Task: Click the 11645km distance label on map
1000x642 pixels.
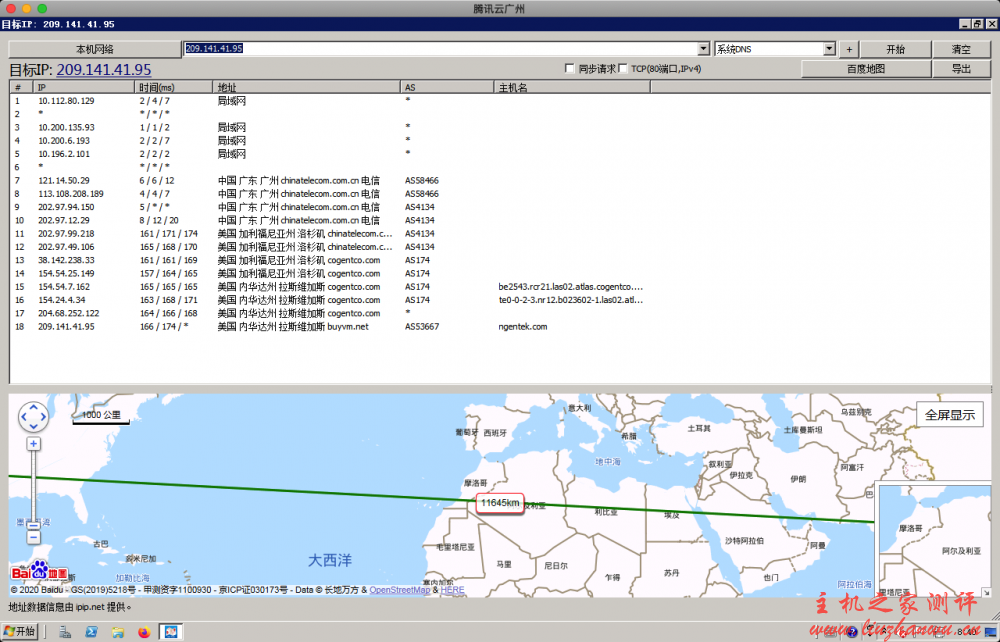Action: [500, 503]
